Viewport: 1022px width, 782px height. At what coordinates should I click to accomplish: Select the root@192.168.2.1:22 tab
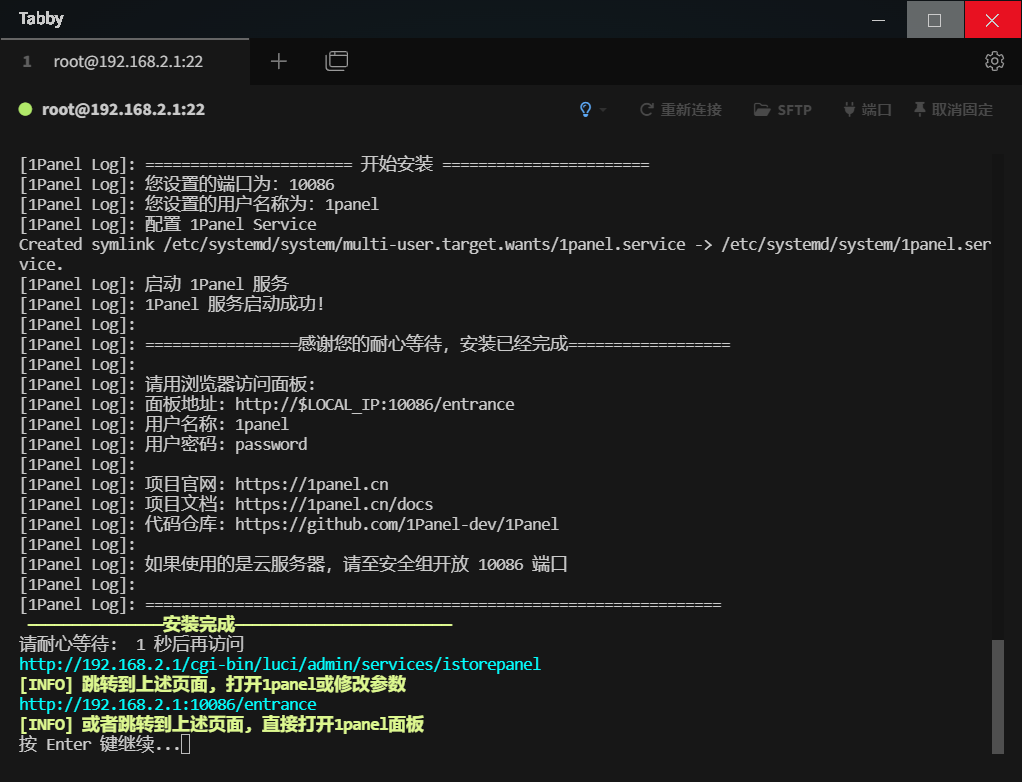pos(125,61)
